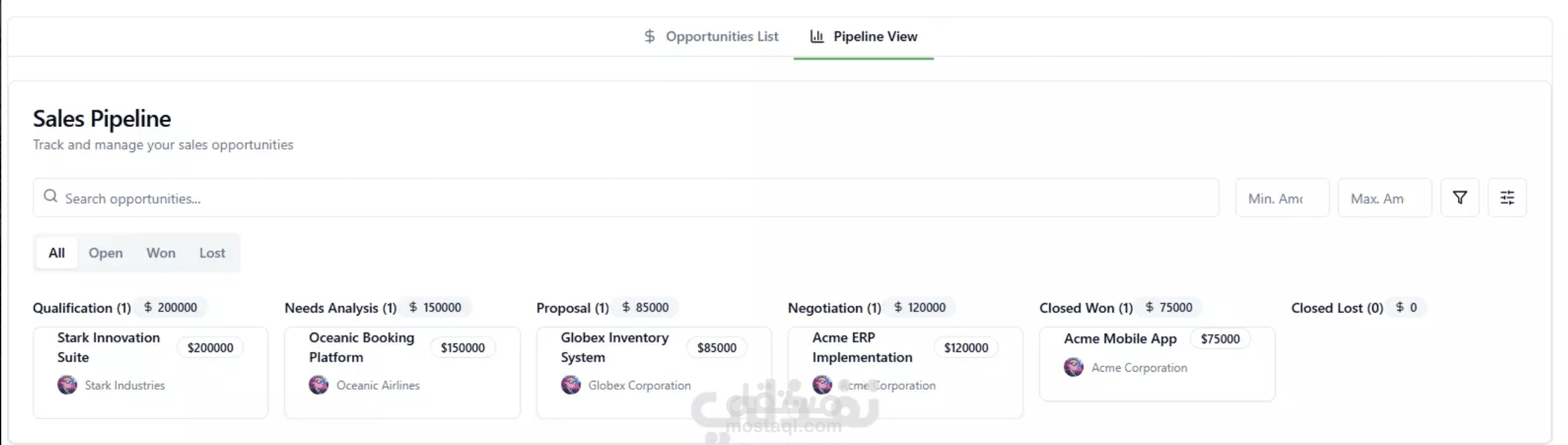Click Oceanic Airlines avatar icon

pyautogui.click(x=319, y=385)
